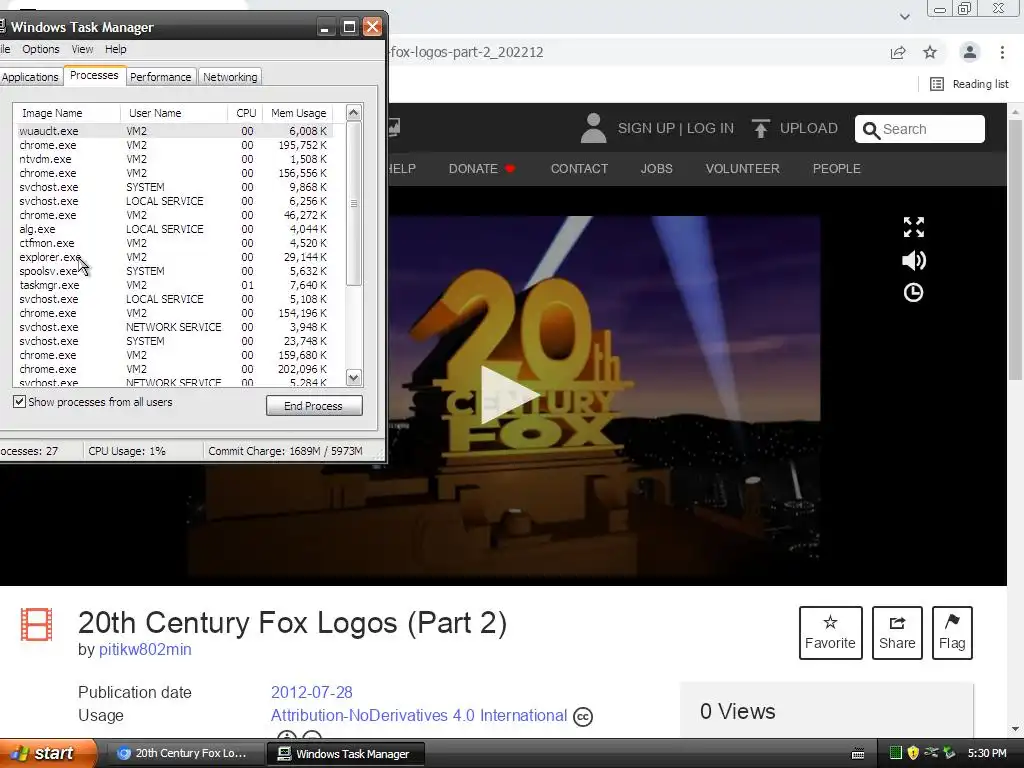This screenshot has width=1024, height=768.
Task: Open DONATE in navigation bar
Action: pos(482,168)
